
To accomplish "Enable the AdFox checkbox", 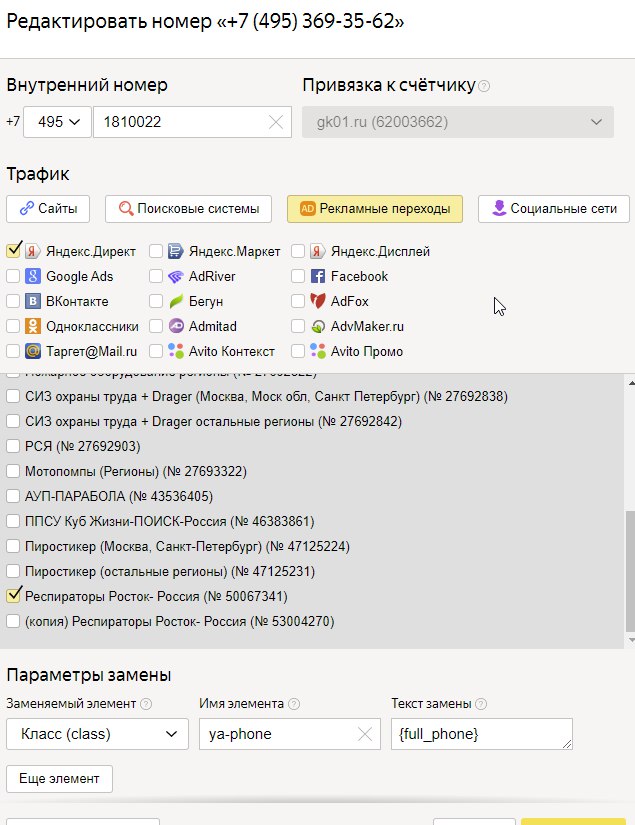I will [x=298, y=301].
